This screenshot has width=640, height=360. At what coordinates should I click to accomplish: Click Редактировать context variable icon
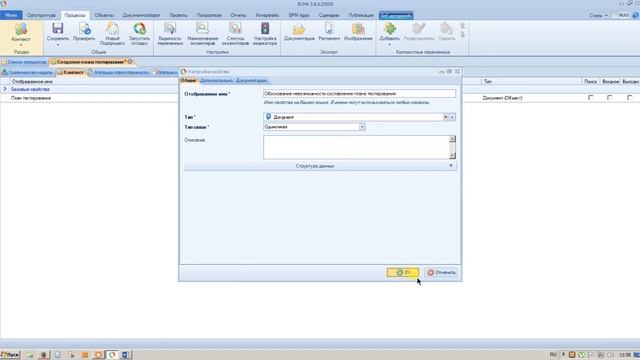pyautogui.click(x=418, y=29)
